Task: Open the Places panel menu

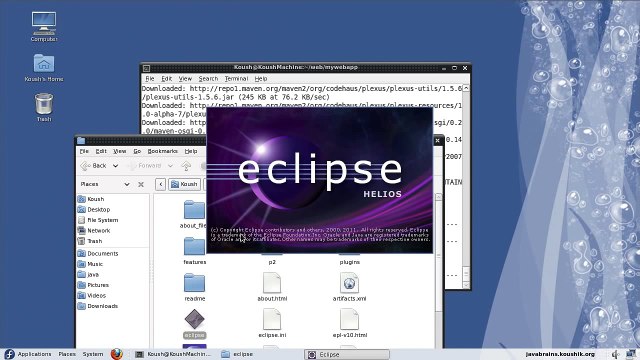Action: [x=67, y=354]
